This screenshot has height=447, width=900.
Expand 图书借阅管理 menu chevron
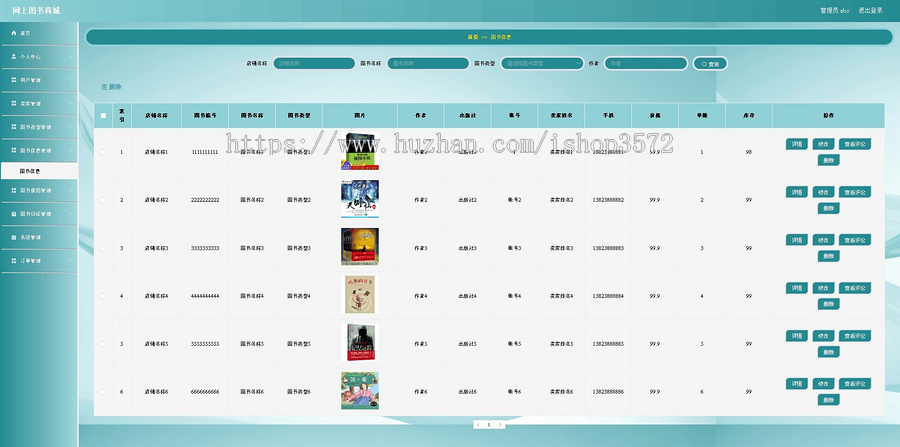point(71,190)
